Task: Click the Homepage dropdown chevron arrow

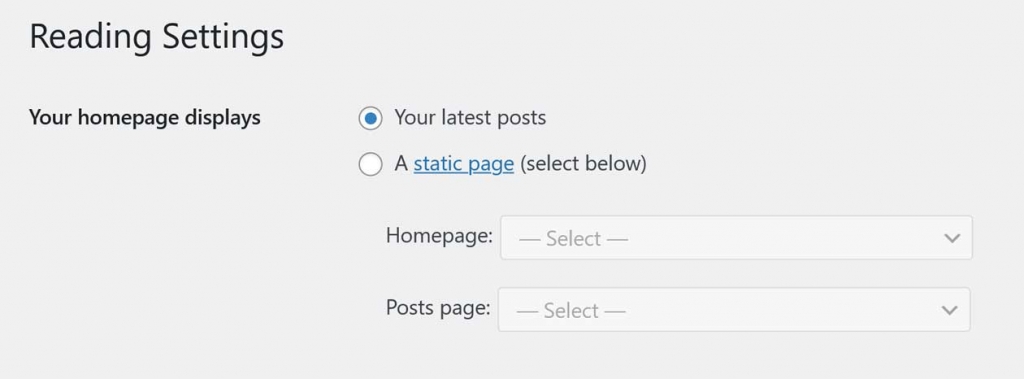Action: click(x=952, y=239)
